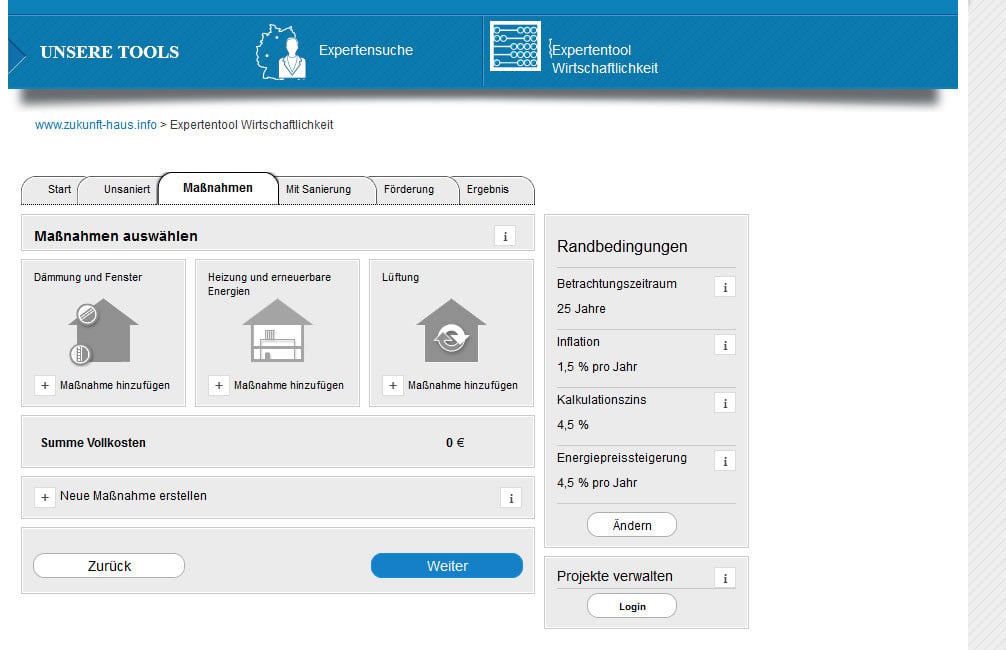Add a measure under Dämmung und Fenster
1006x650 pixels.
(x=45, y=386)
